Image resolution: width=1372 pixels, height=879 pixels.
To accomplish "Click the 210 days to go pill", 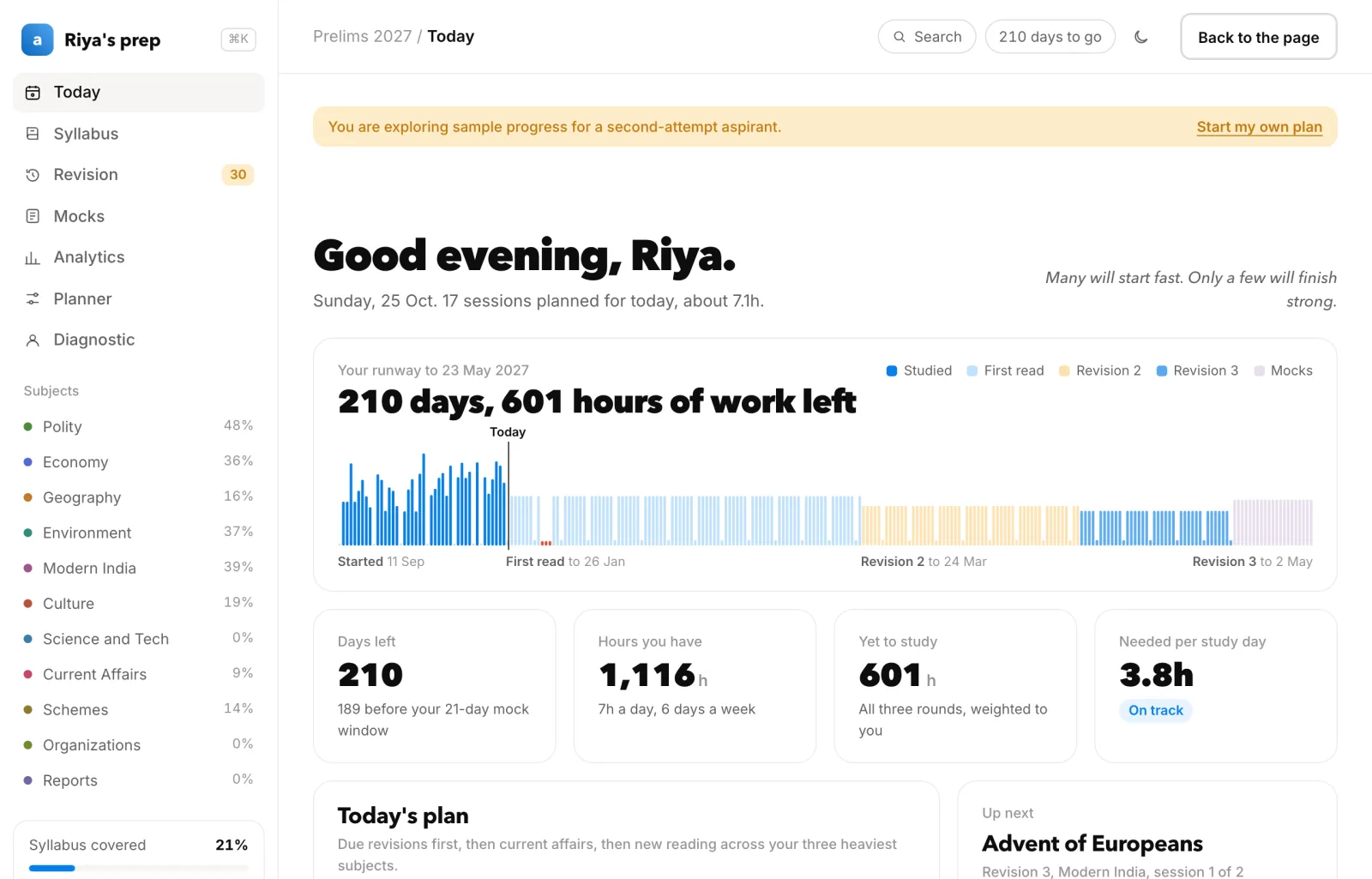I will tap(1050, 37).
